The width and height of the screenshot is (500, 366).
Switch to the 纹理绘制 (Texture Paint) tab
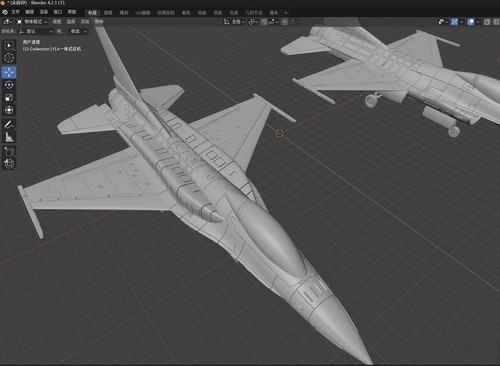click(x=166, y=13)
